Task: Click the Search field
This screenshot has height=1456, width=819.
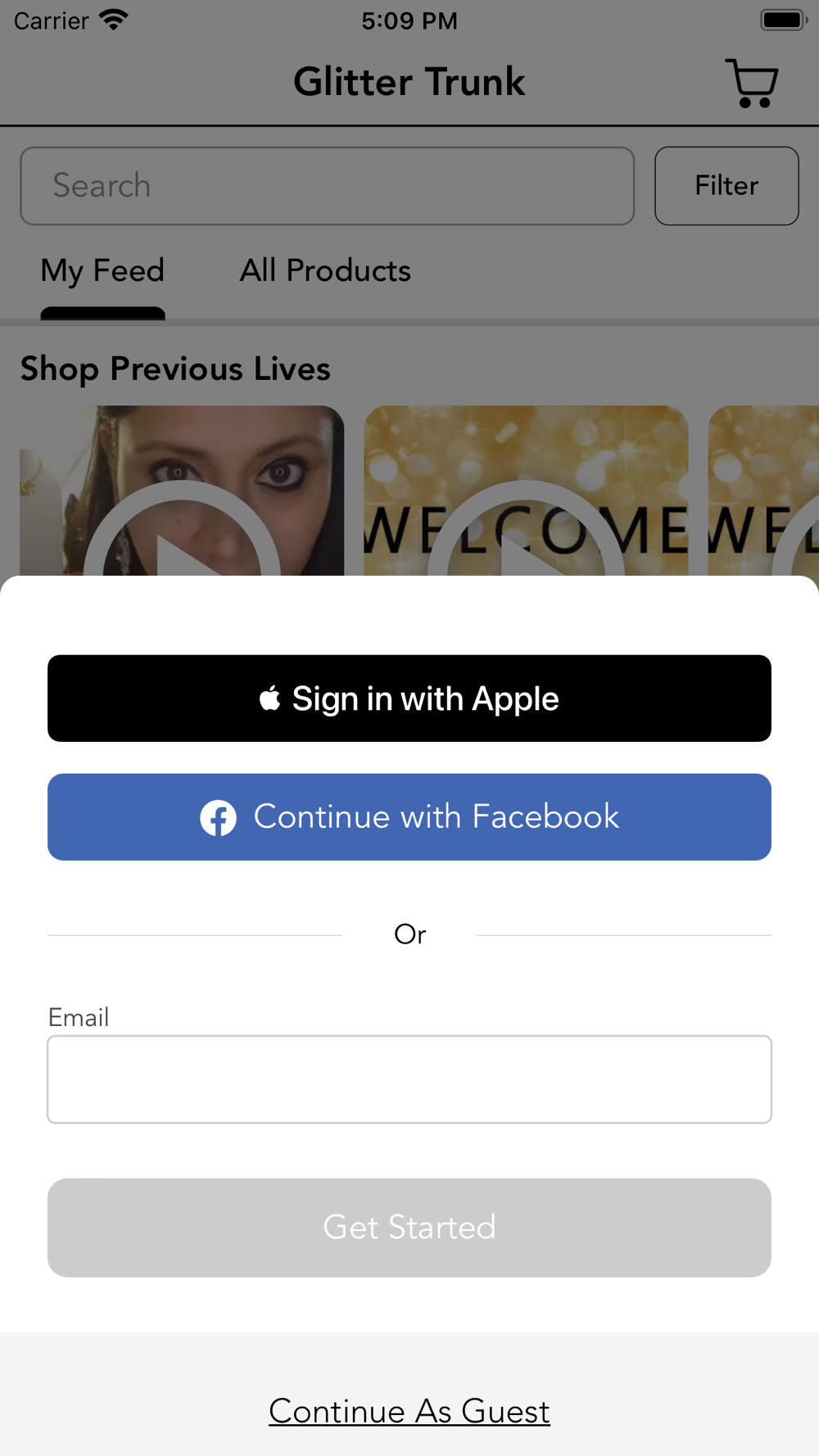Action: [327, 186]
